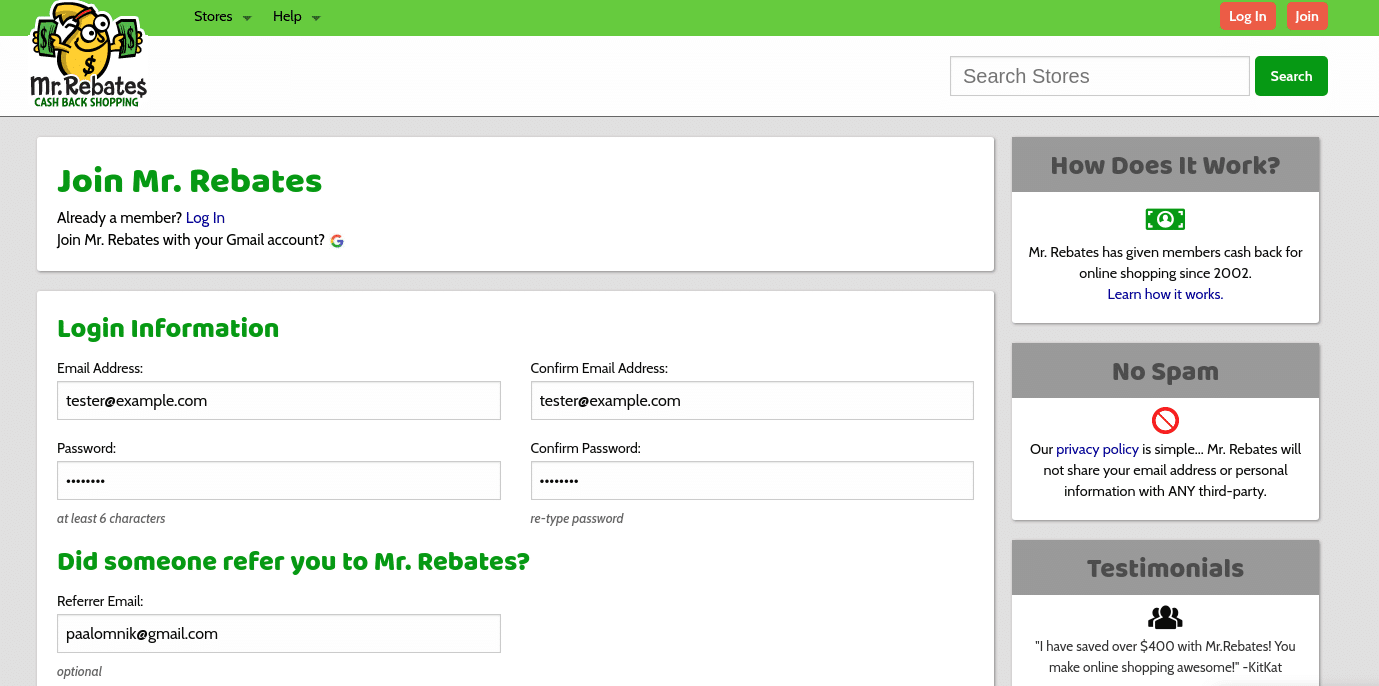Image resolution: width=1379 pixels, height=686 pixels.
Task: Click 'Join Mr. Rebates with your Gmail account?' text
Action: (191, 240)
